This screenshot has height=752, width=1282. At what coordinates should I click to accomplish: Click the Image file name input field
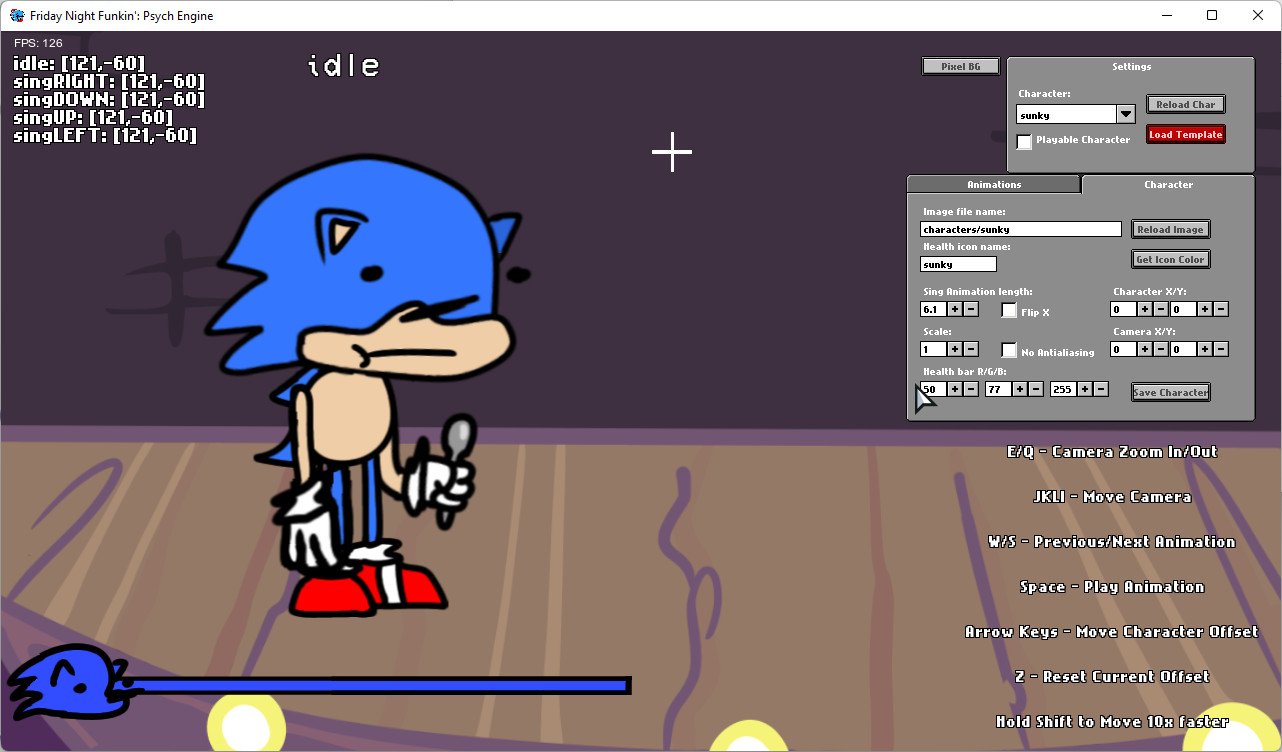coord(1021,229)
